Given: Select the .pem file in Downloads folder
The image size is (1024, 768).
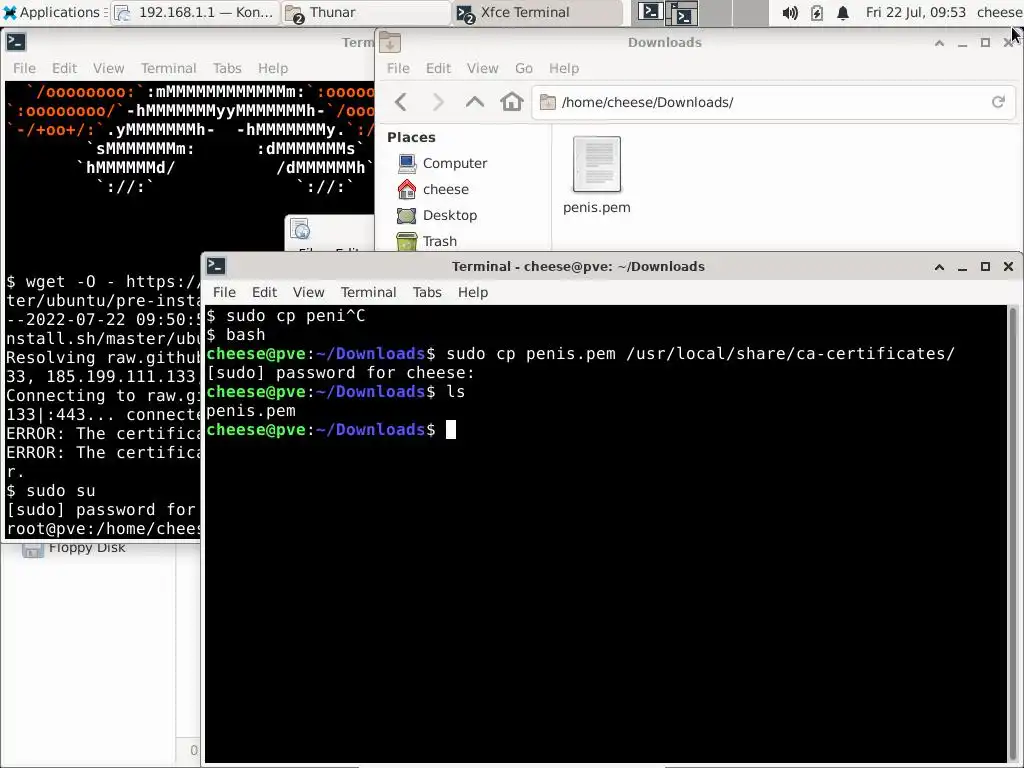Looking at the screenshot, I should click(x=597, y=175).
